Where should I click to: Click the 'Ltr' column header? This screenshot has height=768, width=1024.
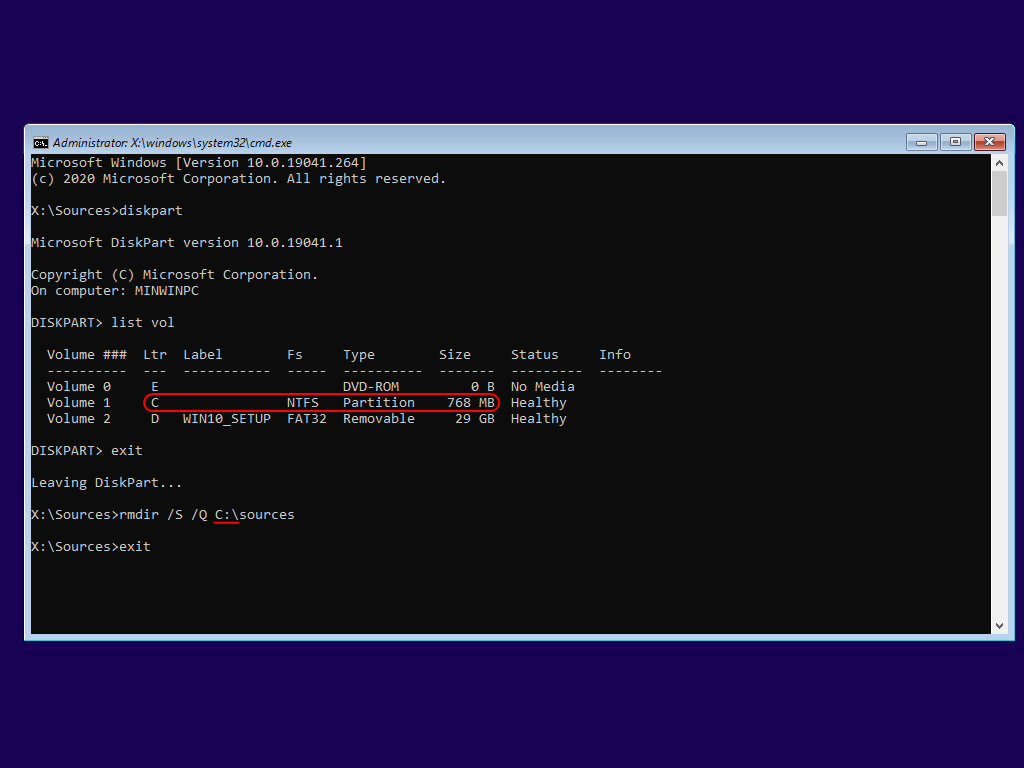coord(155,355)
